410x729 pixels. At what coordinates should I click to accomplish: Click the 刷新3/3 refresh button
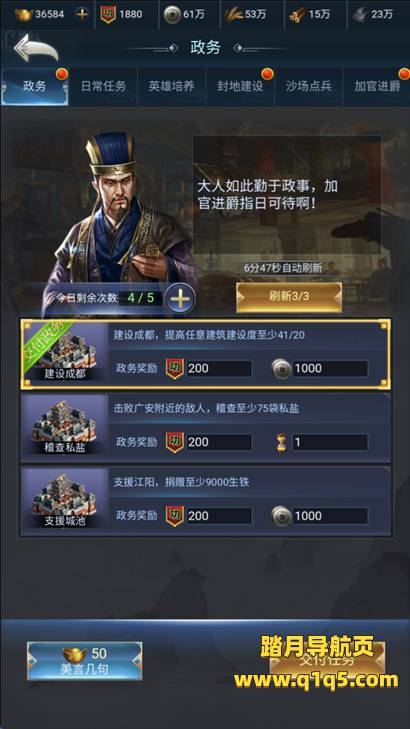tap(289, 298)
